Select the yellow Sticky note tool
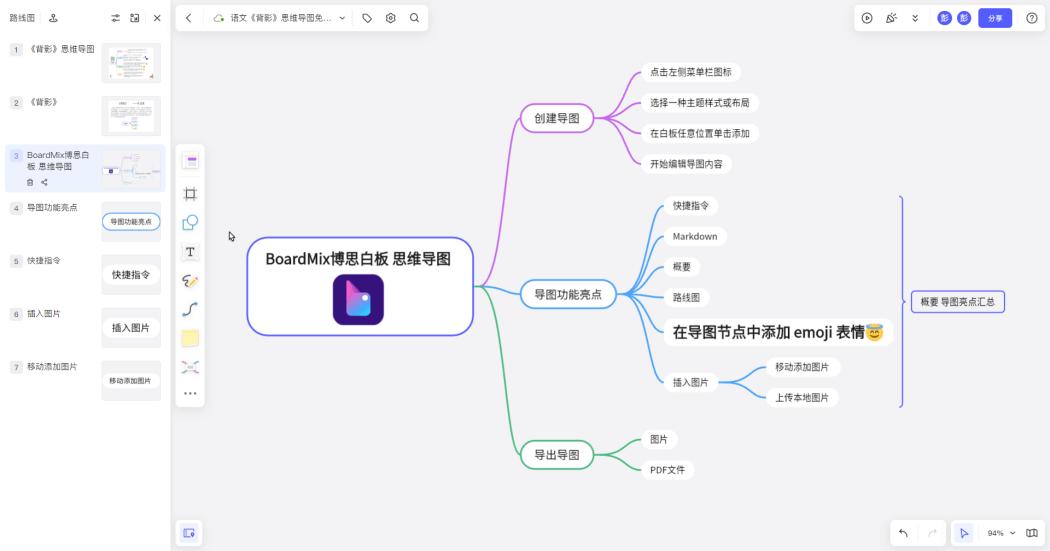The width and height of the screenshot is (1050, 551). click(190, 338)
